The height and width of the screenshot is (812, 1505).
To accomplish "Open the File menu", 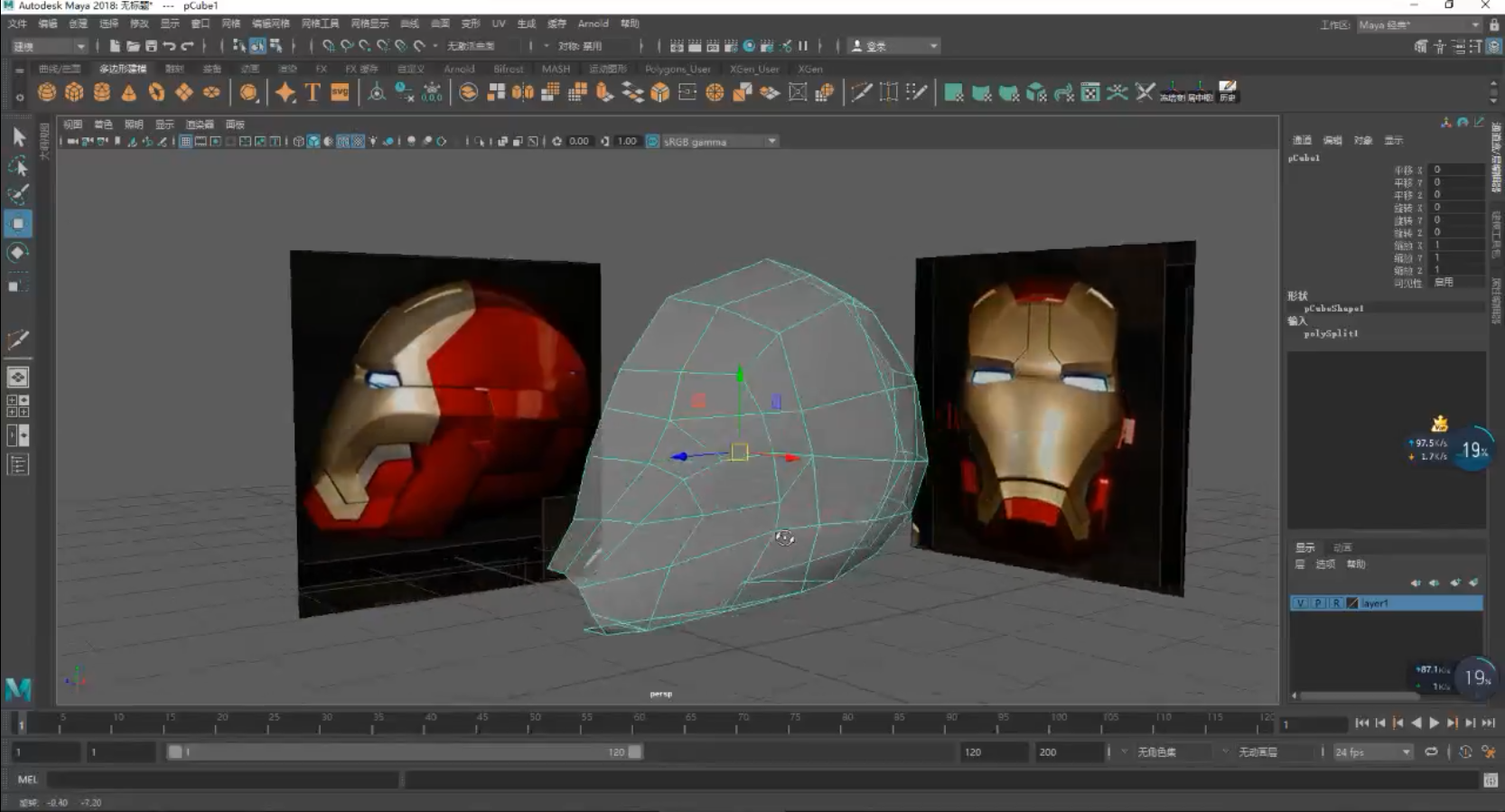I will [x=17, y=23].
